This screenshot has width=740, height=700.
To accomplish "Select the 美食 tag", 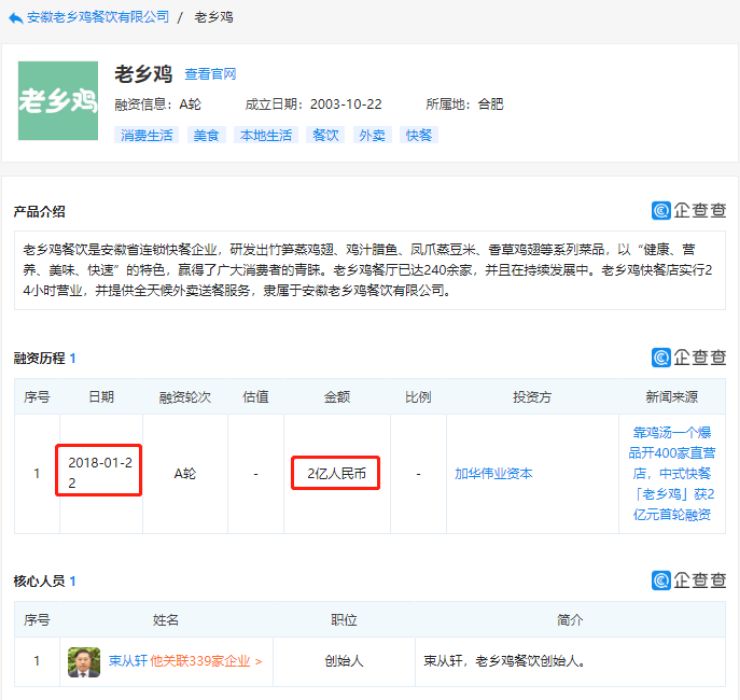I will coord(206,135).
